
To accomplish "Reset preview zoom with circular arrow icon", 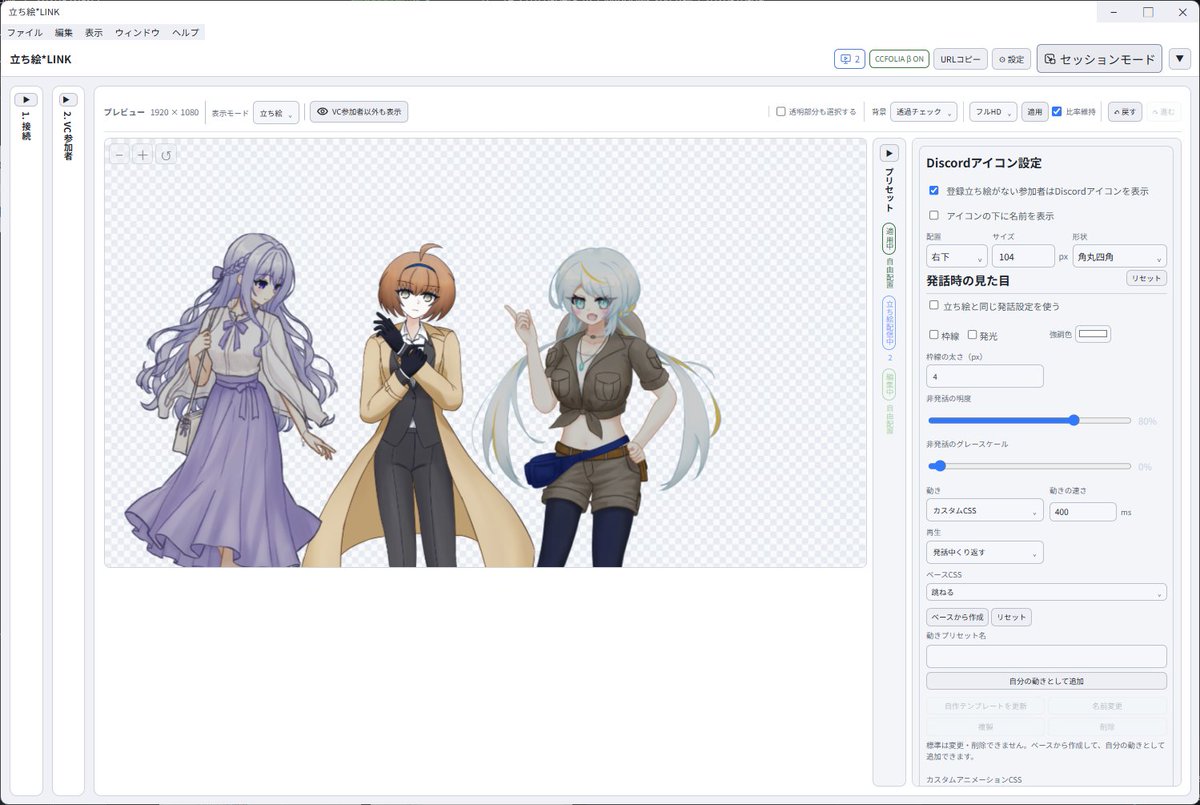I will click(x=167, y=154).
